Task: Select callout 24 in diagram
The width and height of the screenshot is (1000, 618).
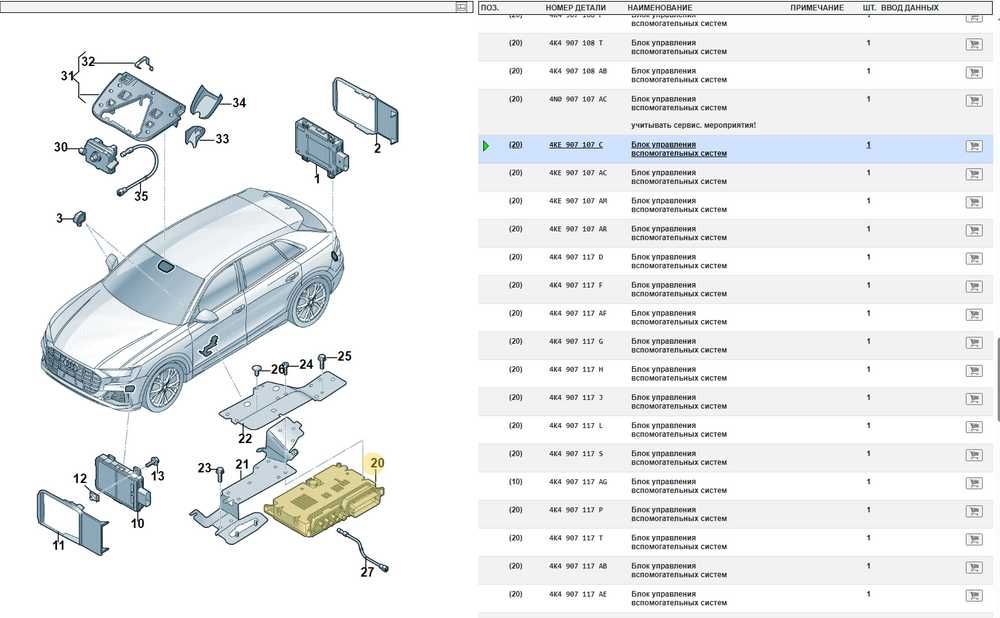Action: 306,364
